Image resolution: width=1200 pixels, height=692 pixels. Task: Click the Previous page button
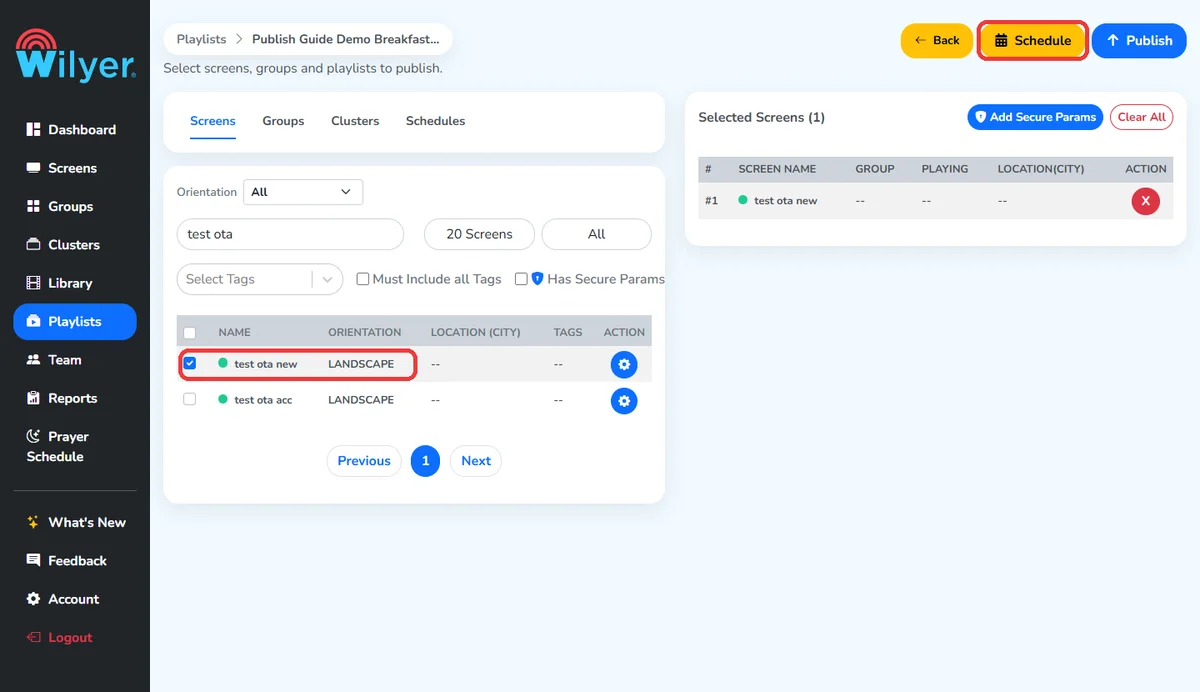point(364,461)
